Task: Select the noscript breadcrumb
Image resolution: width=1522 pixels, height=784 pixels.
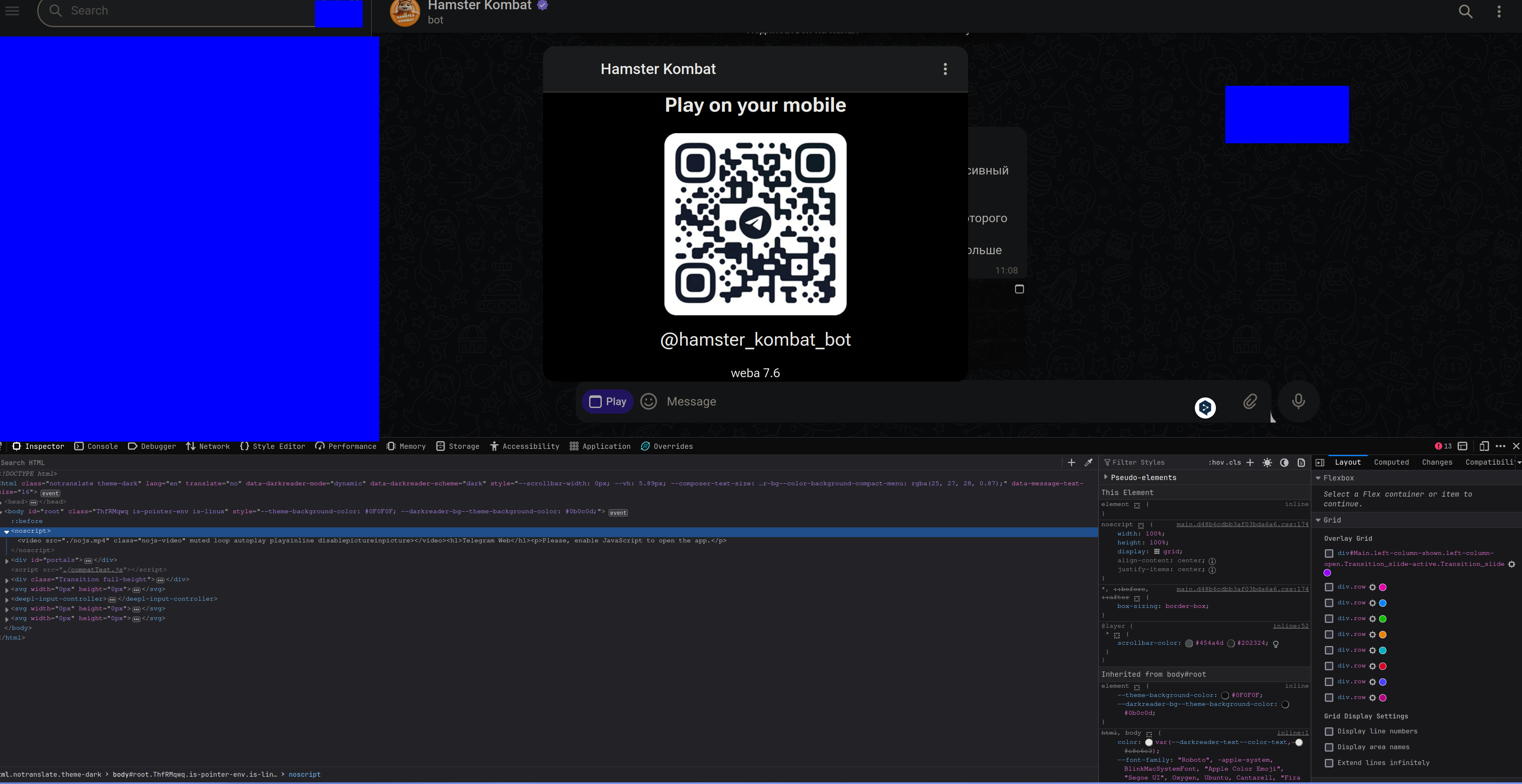Action: point(304,775)
